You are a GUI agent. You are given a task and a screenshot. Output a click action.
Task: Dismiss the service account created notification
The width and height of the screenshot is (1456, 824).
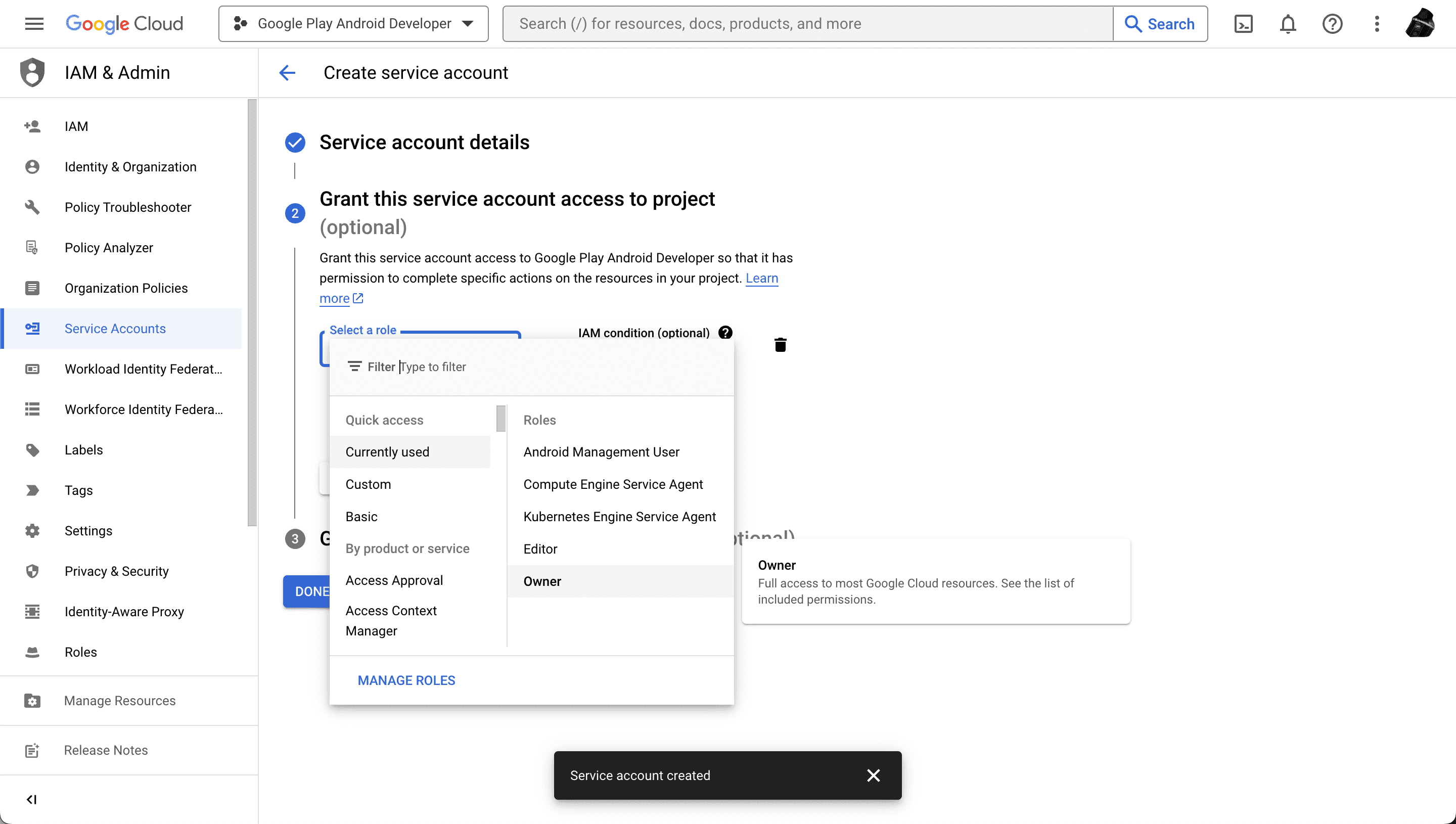[x=873, y=775]
